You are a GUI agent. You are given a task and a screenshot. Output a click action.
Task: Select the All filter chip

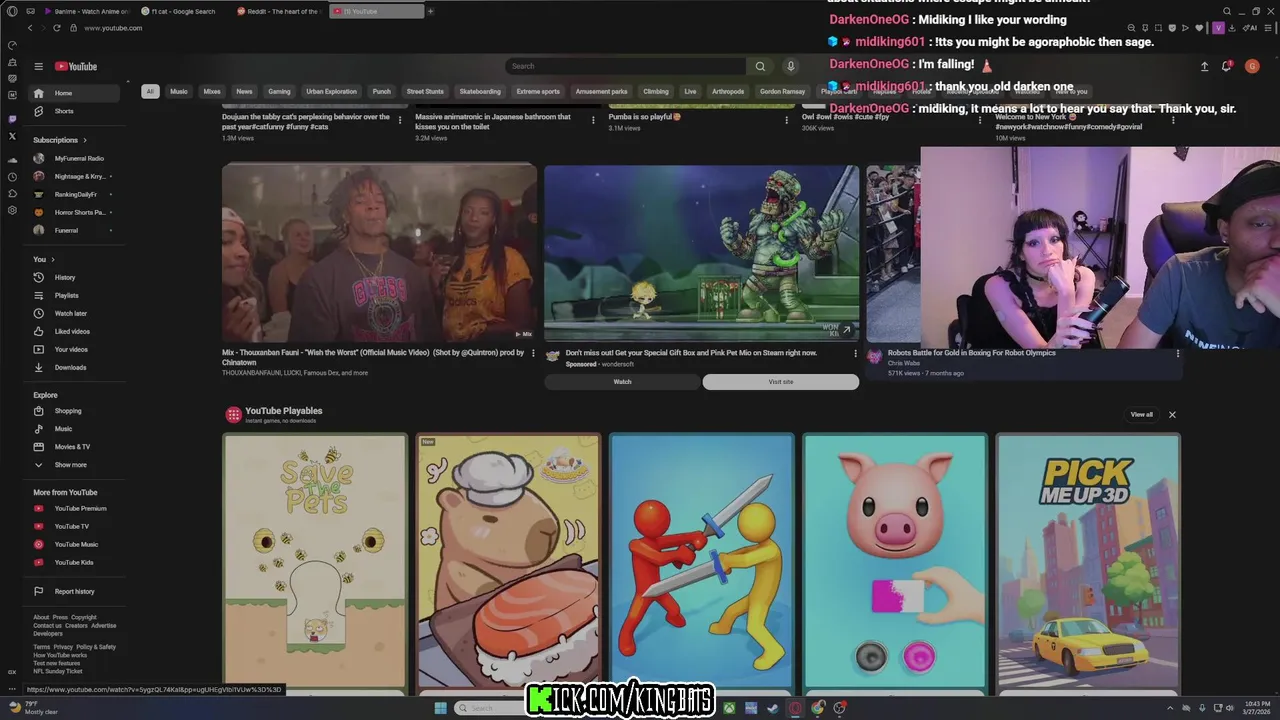click(150, 91)
